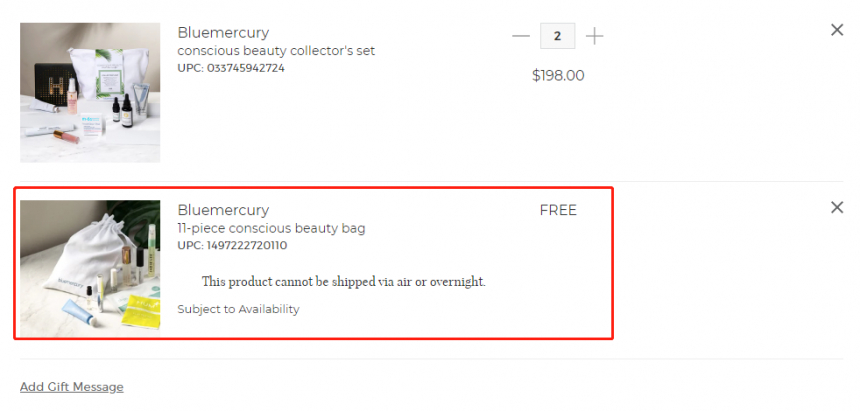The width and height of the screenshot is (860, 411).
Task: Click the FREE price label
Action: click(x=558, y=211)
